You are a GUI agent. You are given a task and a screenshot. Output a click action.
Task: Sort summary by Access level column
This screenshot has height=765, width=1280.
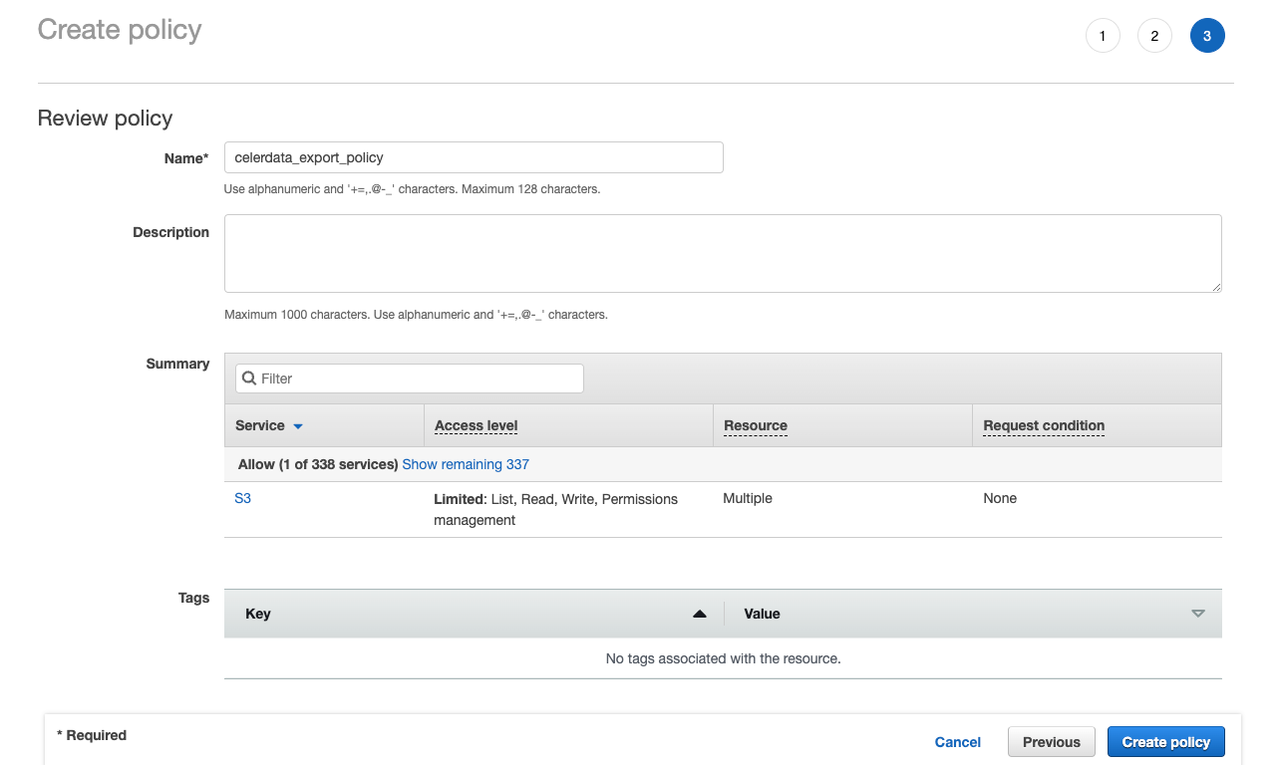point(475,425)
